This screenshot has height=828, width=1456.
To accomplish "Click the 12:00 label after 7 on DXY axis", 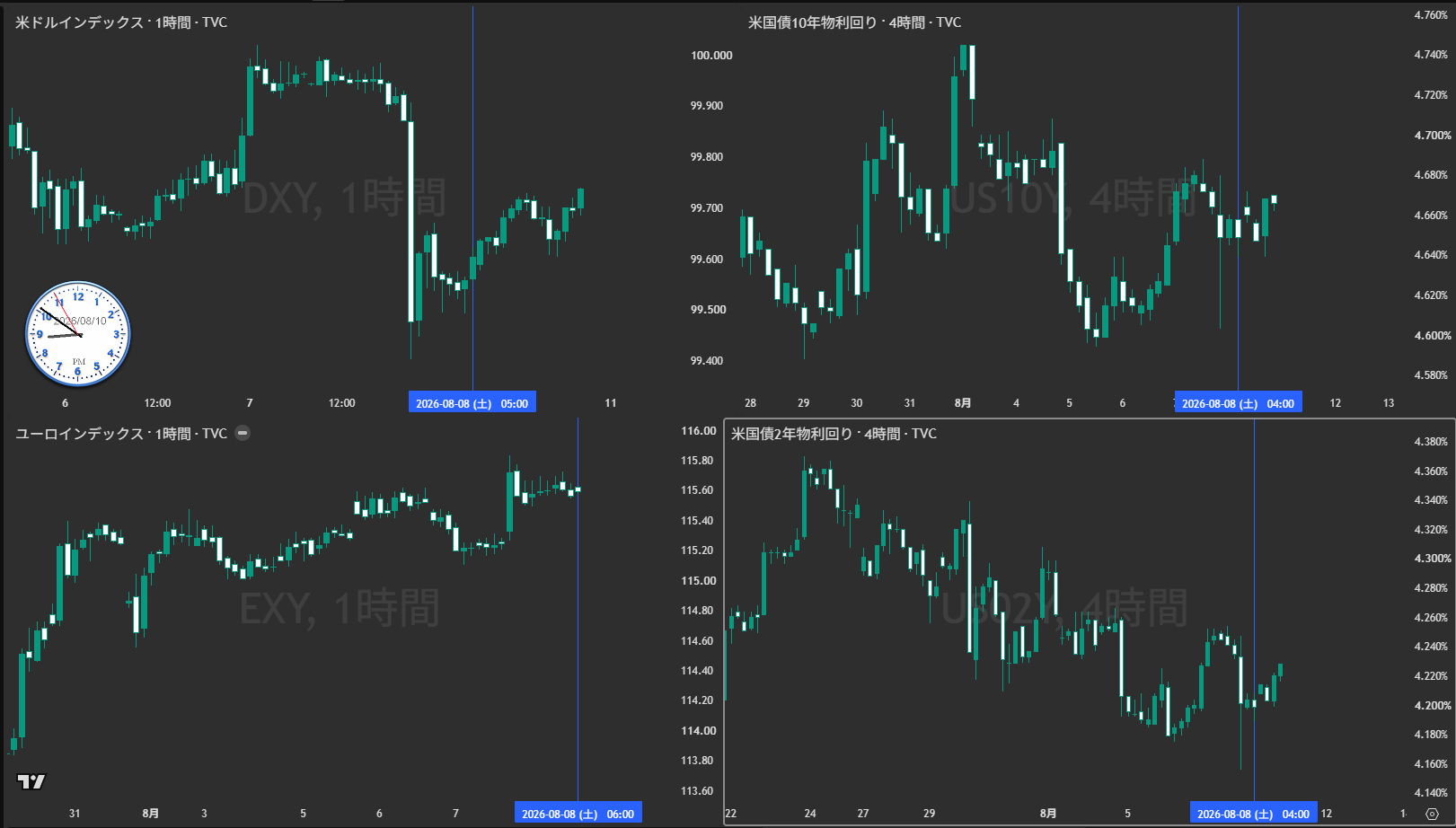I will (x=341, y=403).
